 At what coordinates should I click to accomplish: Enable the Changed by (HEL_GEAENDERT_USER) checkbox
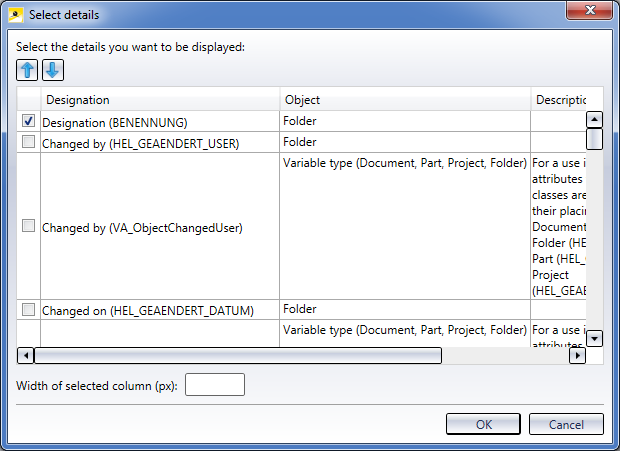point(28,143)
